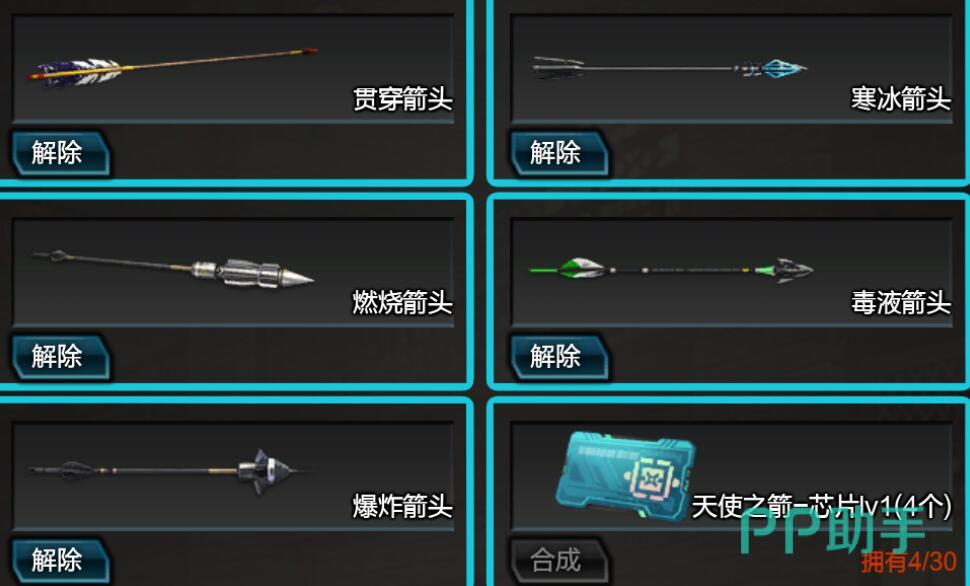Screen dimensions: 970x586
Task: Unequip 爆炸箭头 using 解除 button
Action: click(x=61, y=560)
